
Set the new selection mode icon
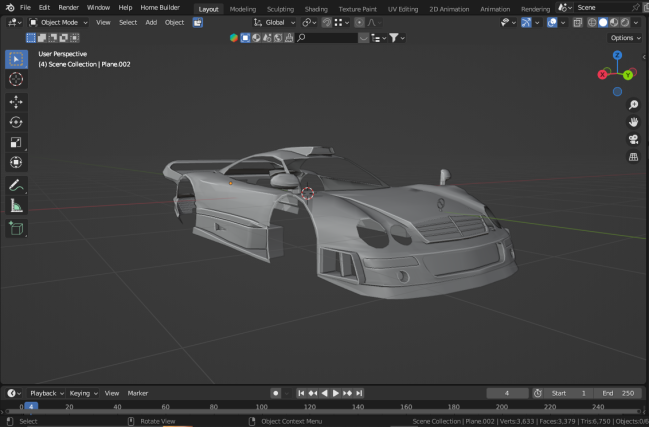pyautogui.click(x=31, y=38)
